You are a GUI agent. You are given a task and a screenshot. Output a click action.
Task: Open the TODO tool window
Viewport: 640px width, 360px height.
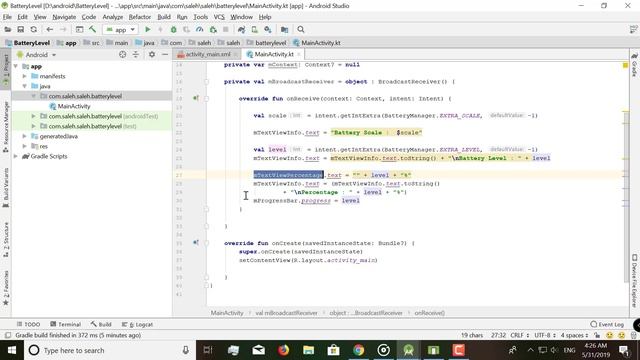click(28, 324)
